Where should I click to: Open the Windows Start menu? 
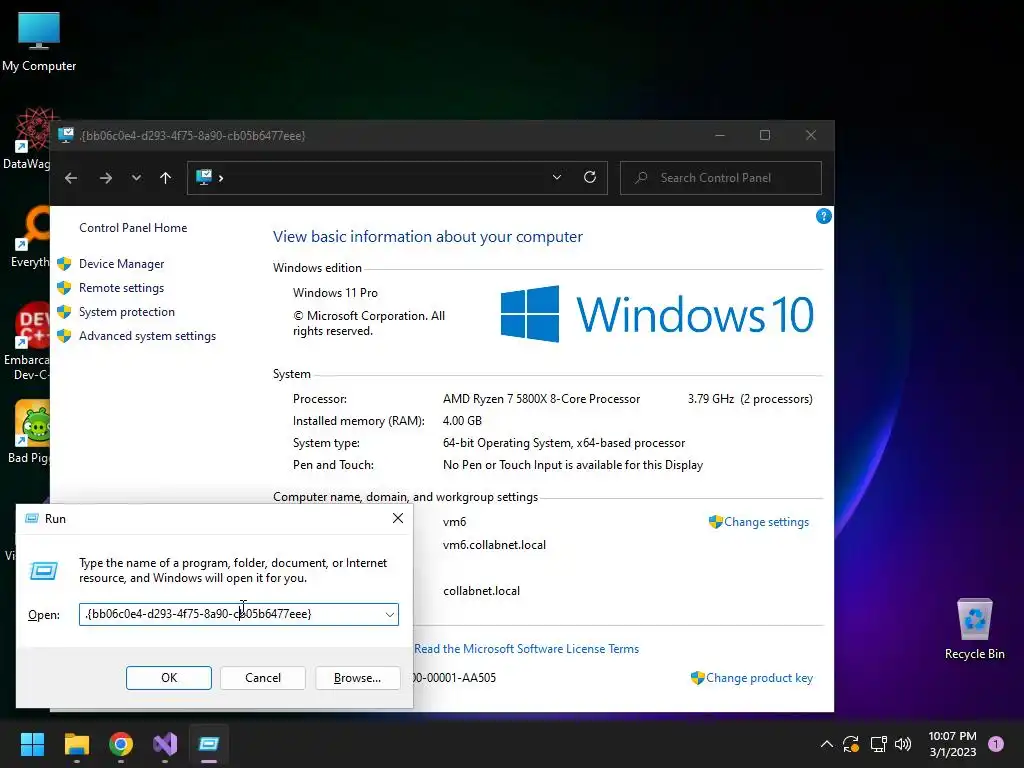pyautogui.click(x=32, y=744)
